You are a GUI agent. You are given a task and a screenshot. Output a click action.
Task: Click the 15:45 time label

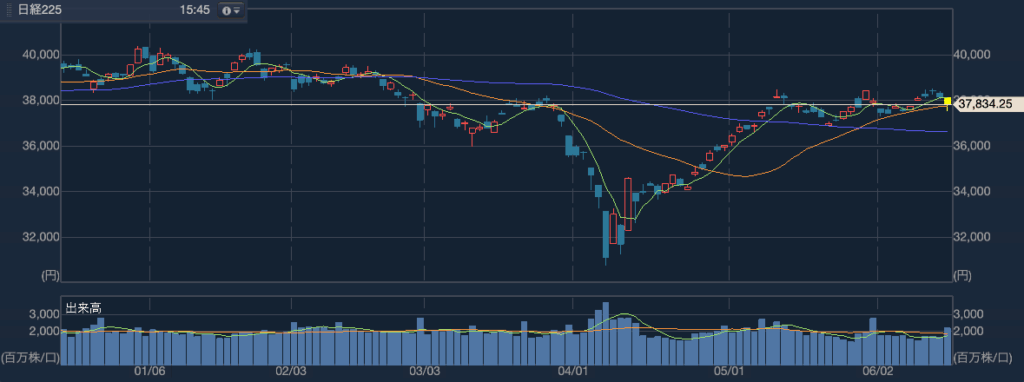(195, 10)
